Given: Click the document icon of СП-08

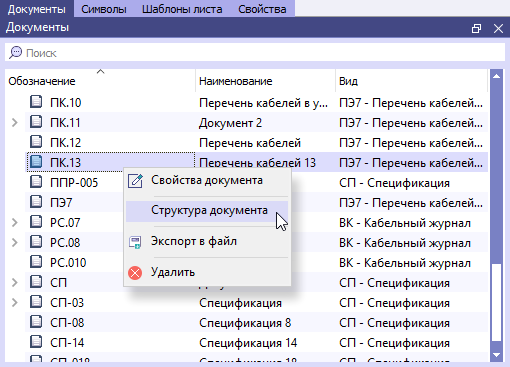Looking at the screenshot, I should pos(36,322).
